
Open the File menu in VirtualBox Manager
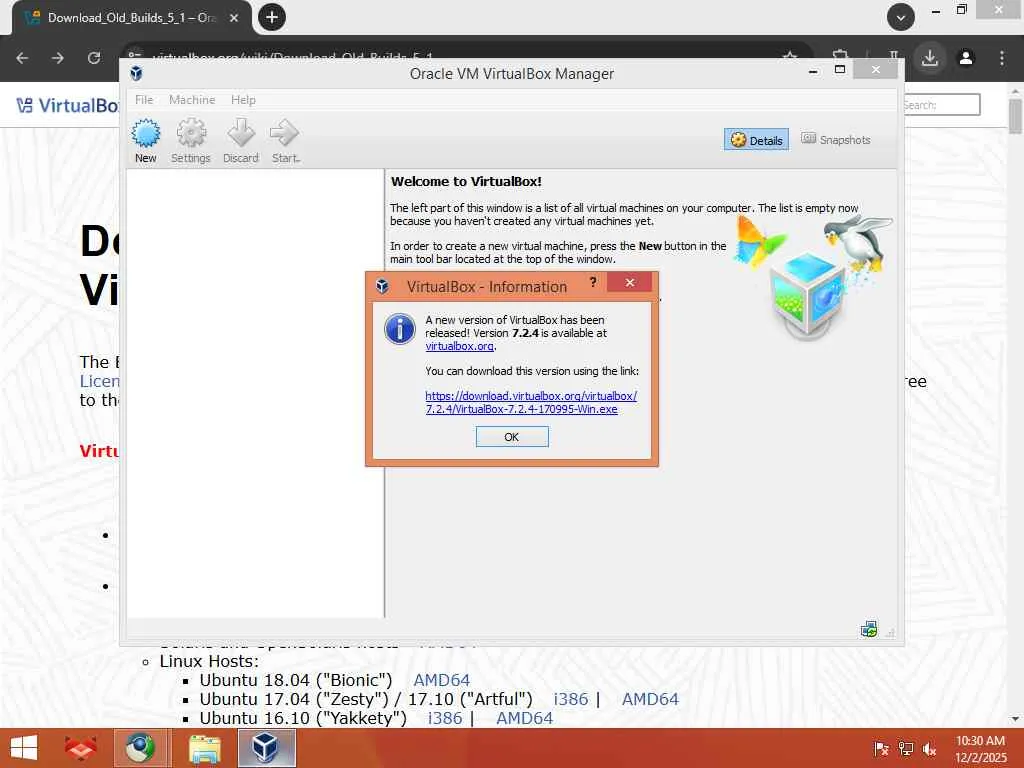click(144, 100)
